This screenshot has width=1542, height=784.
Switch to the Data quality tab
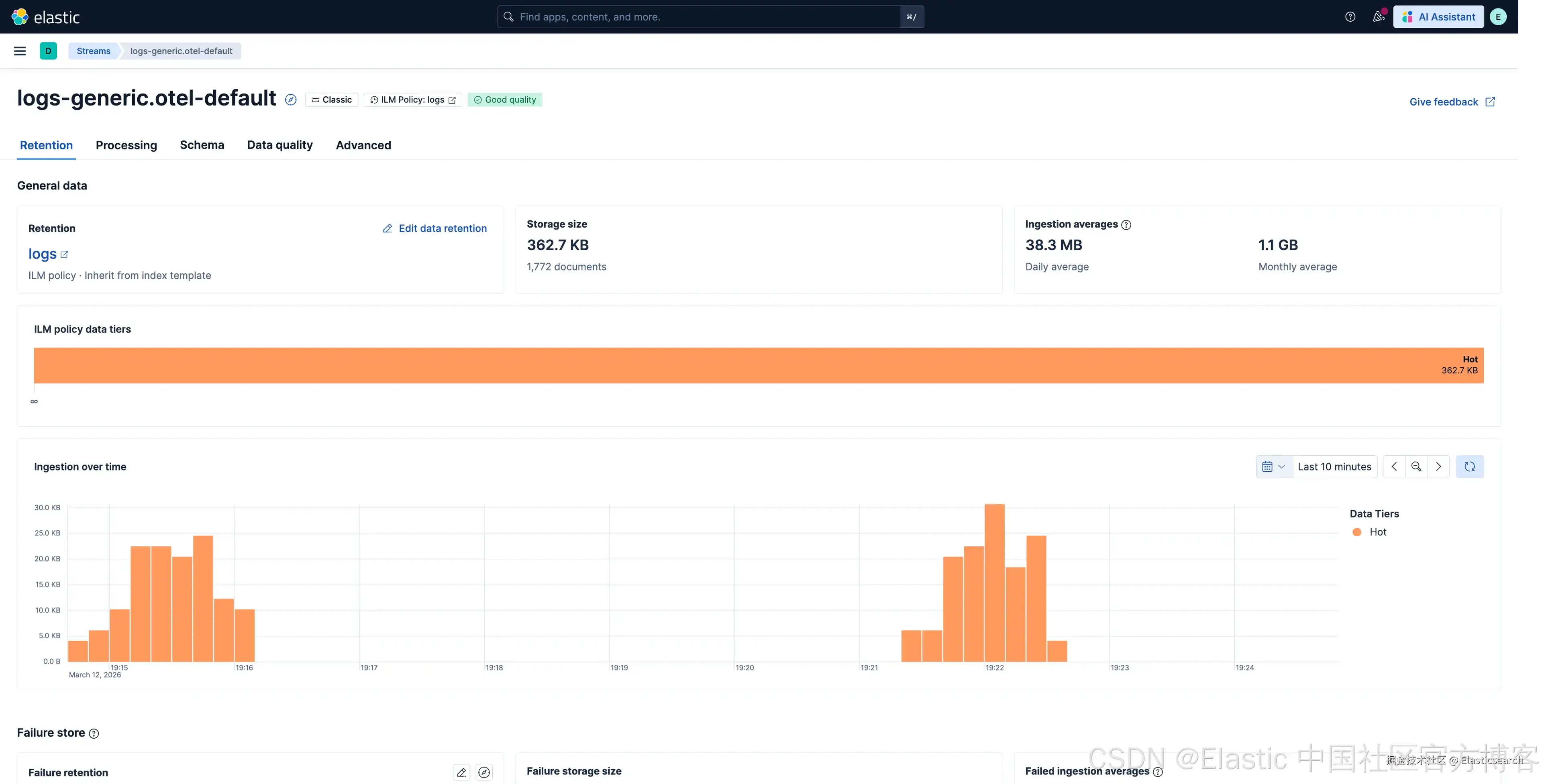point(279,145)
